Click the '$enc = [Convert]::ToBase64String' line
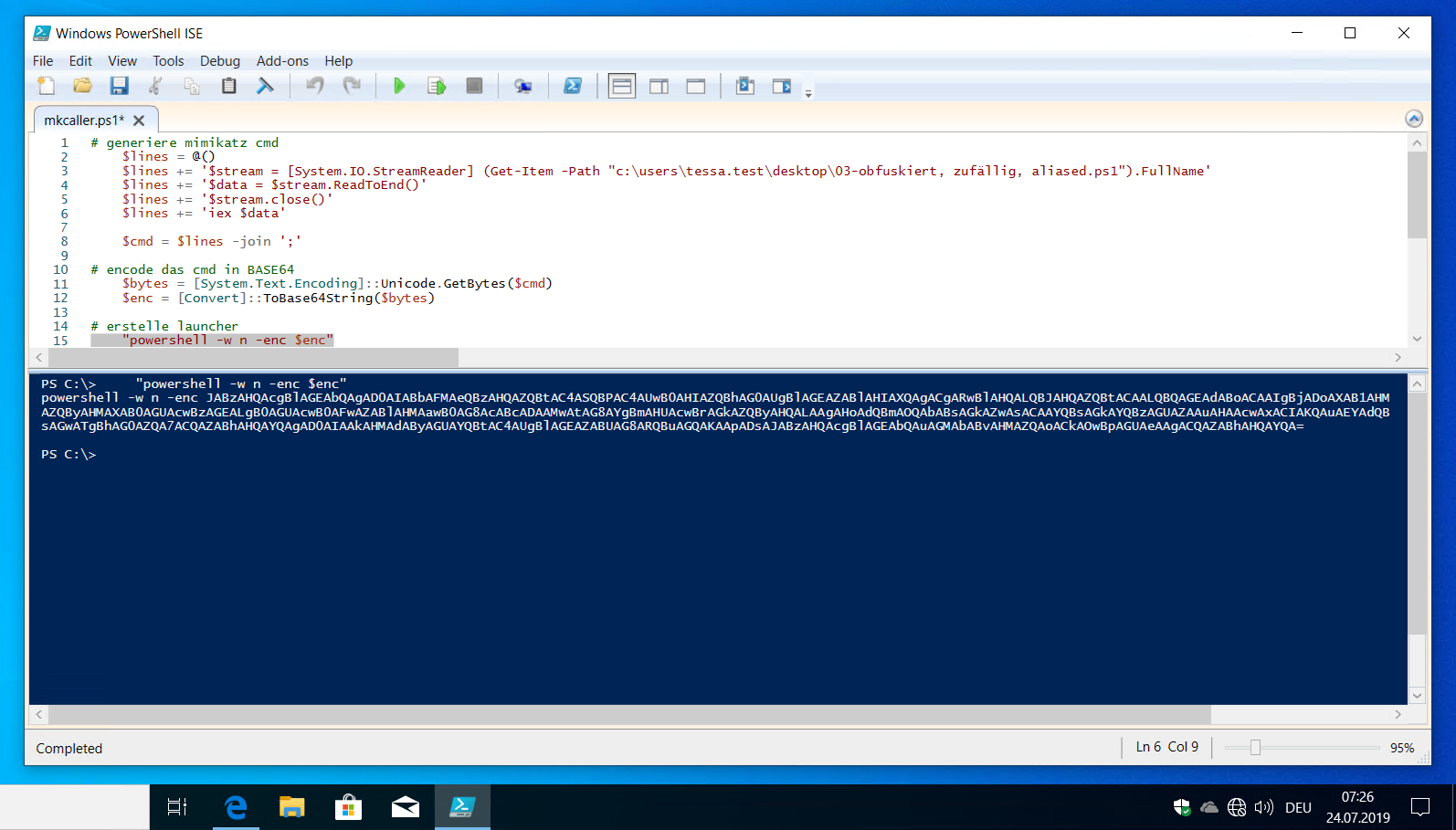The height and width of the screenshot is (830, 1456). tap(279, 298)
